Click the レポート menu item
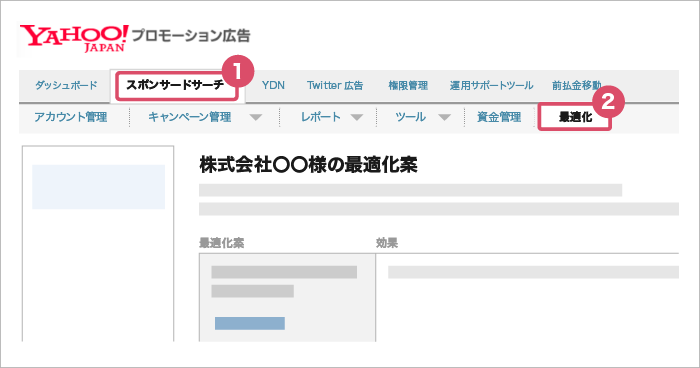Screen dimensions: 700x368 (321, 117)
